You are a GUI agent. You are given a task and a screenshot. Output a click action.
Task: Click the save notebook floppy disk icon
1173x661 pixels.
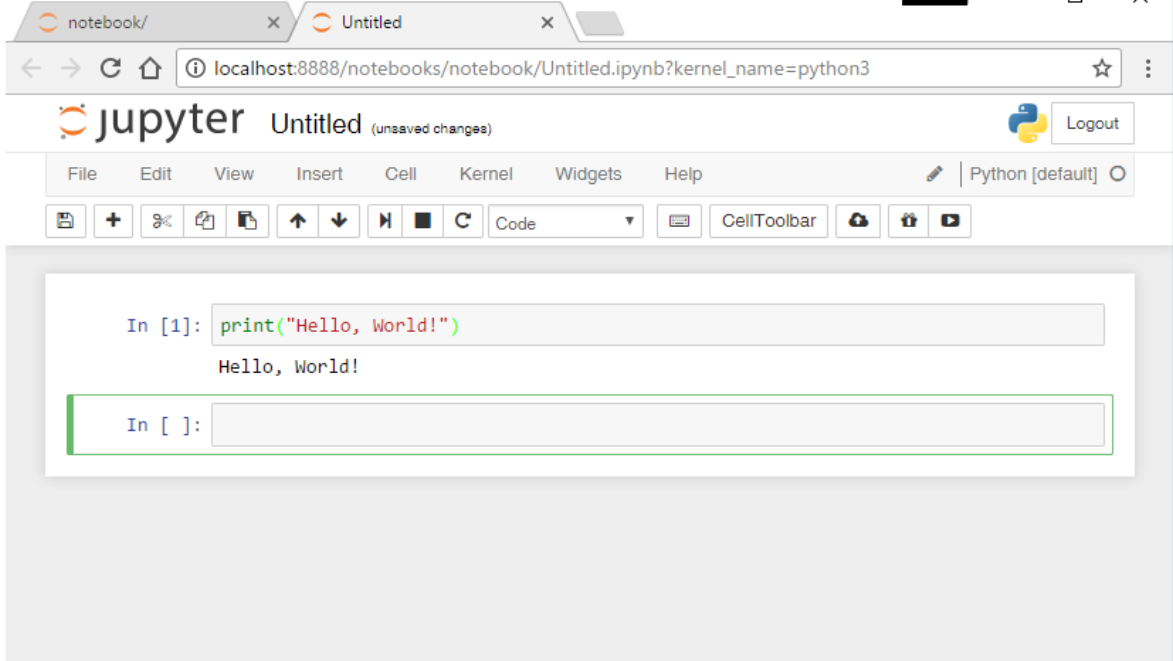coord(66,222)
